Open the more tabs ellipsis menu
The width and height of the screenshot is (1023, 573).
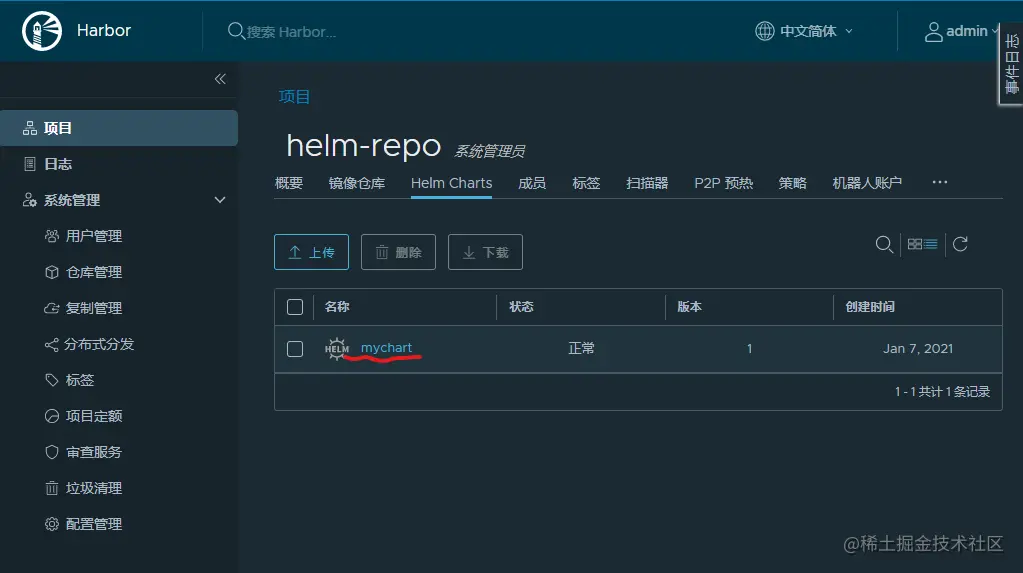[939, 182]
